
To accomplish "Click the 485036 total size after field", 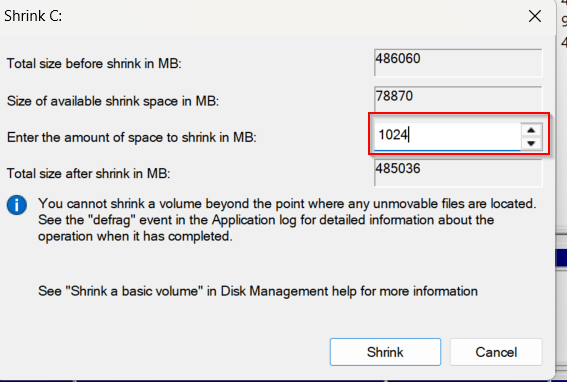I will coord(458,173).
